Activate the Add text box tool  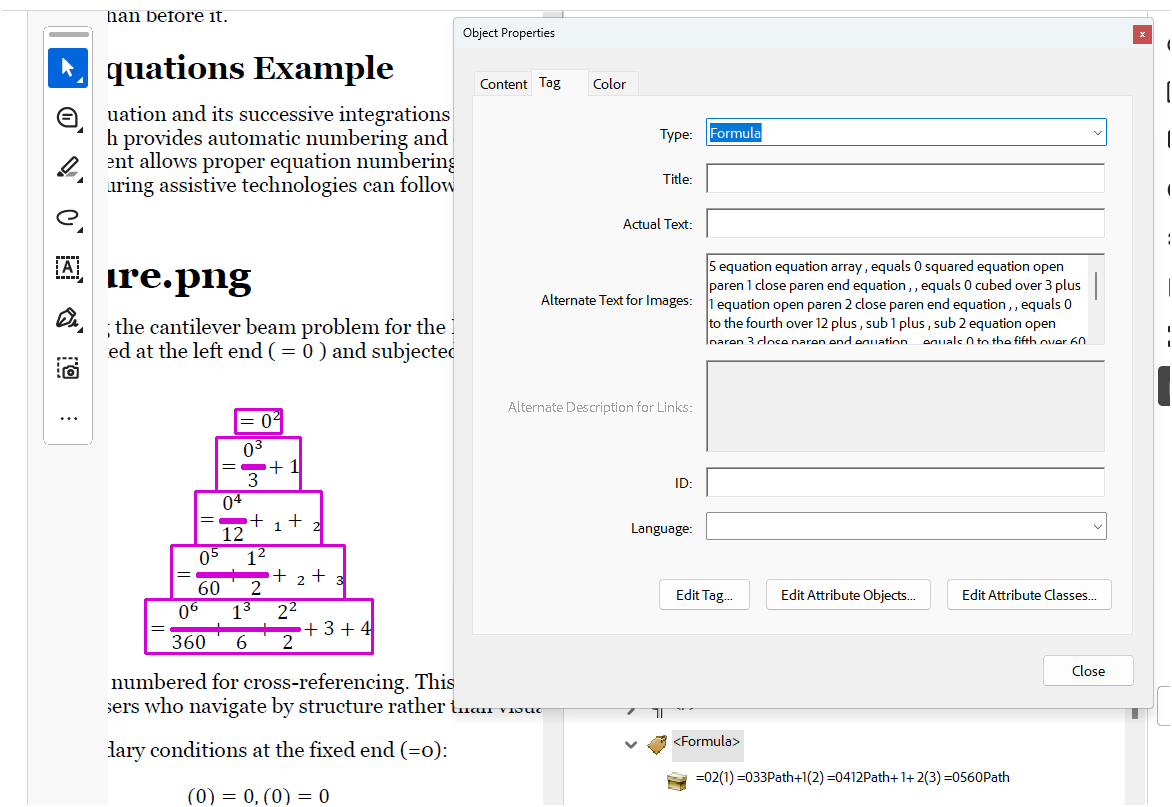68,268
